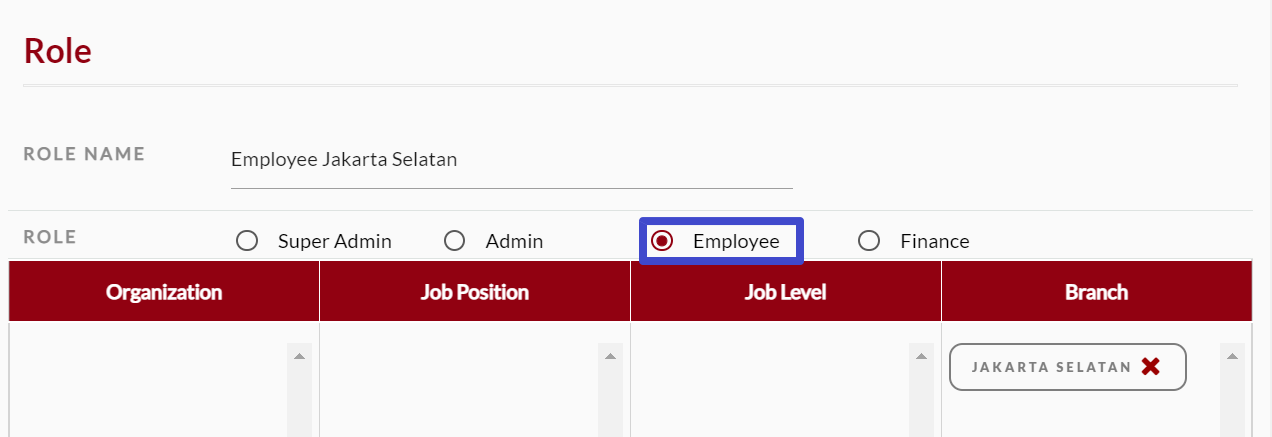Select the Employee radio button
Viewport: 1272px width, 437px height.
click(662, 241)
